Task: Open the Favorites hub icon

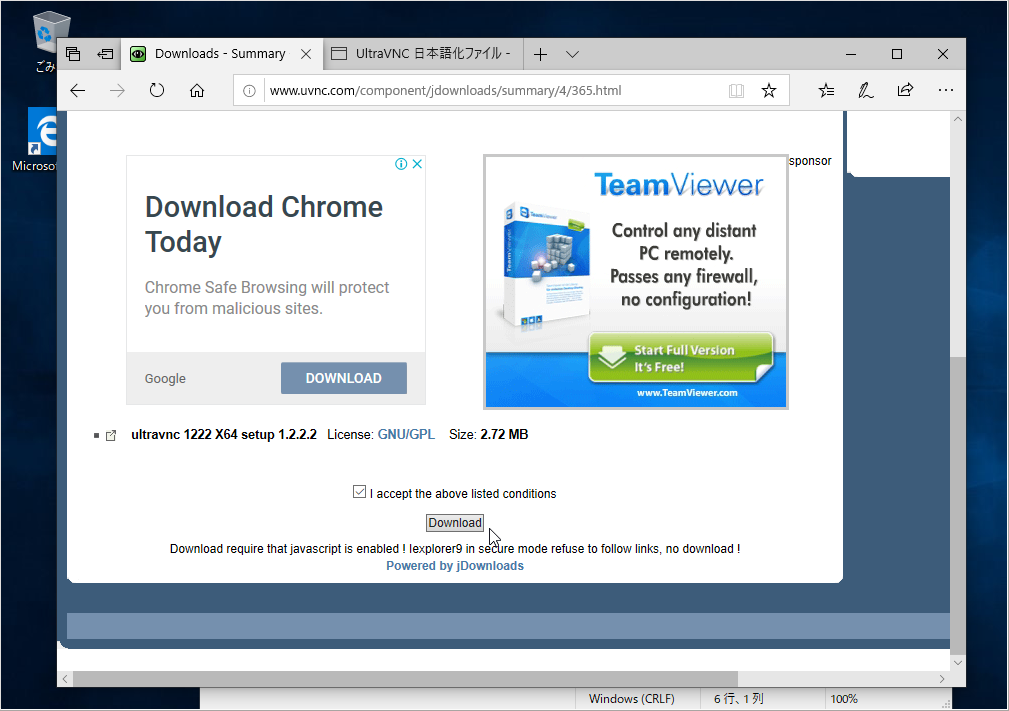Action: pyautogui.click(x=826, y=90)
